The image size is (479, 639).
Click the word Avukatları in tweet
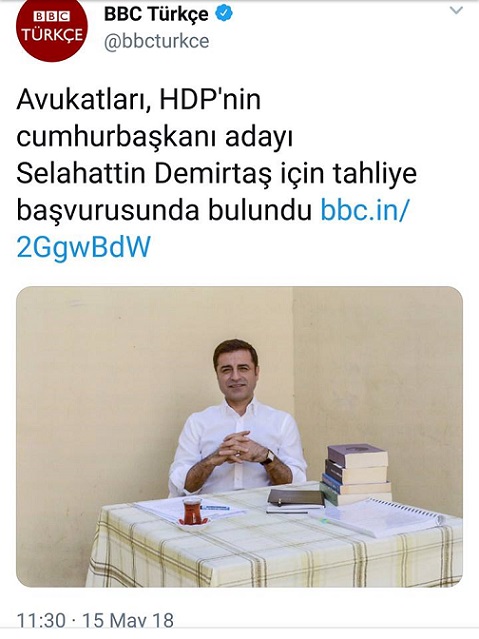[x=81, y=99]
